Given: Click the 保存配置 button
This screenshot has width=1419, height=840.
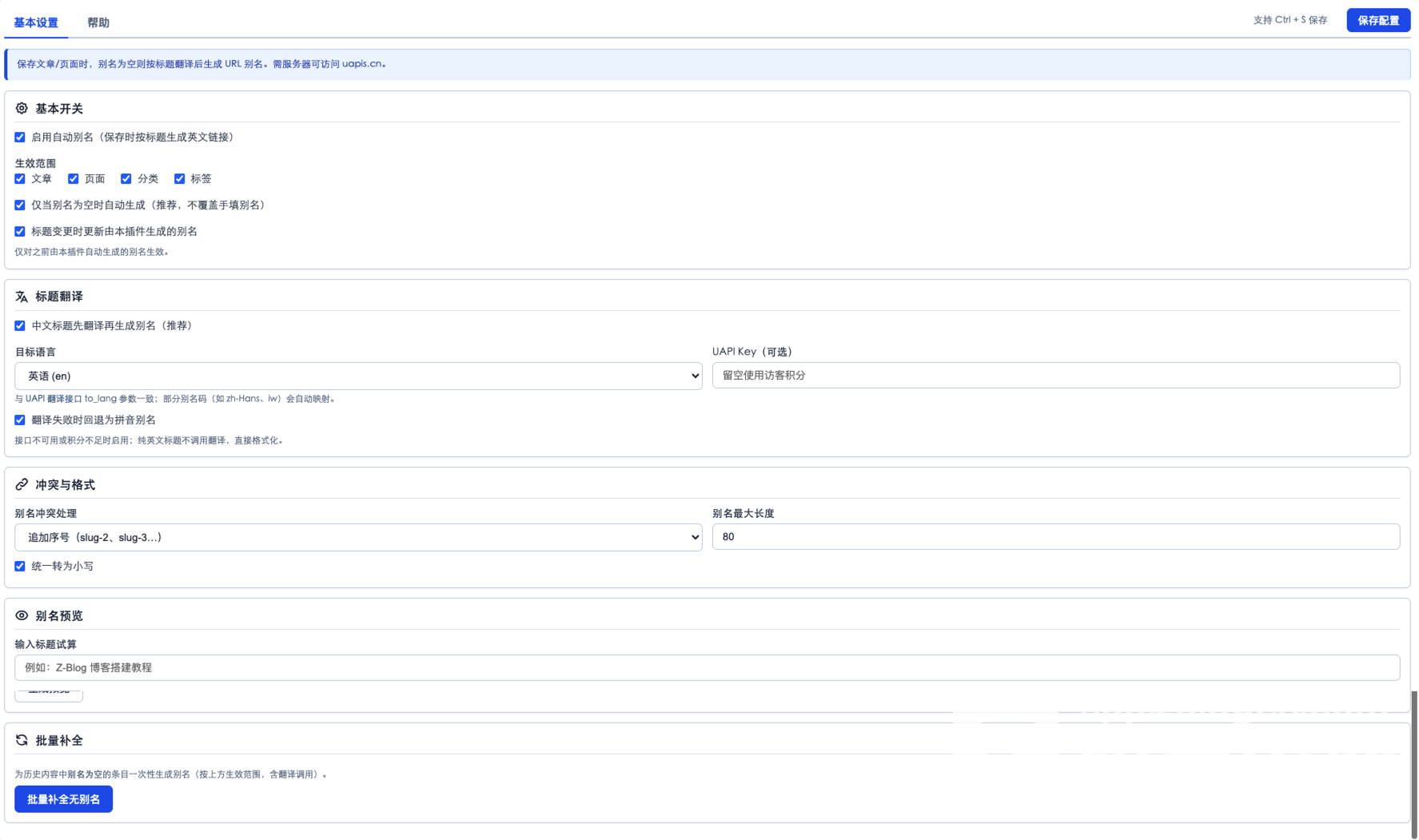Looking at the screenshot, I should [x=1378, y=20].
